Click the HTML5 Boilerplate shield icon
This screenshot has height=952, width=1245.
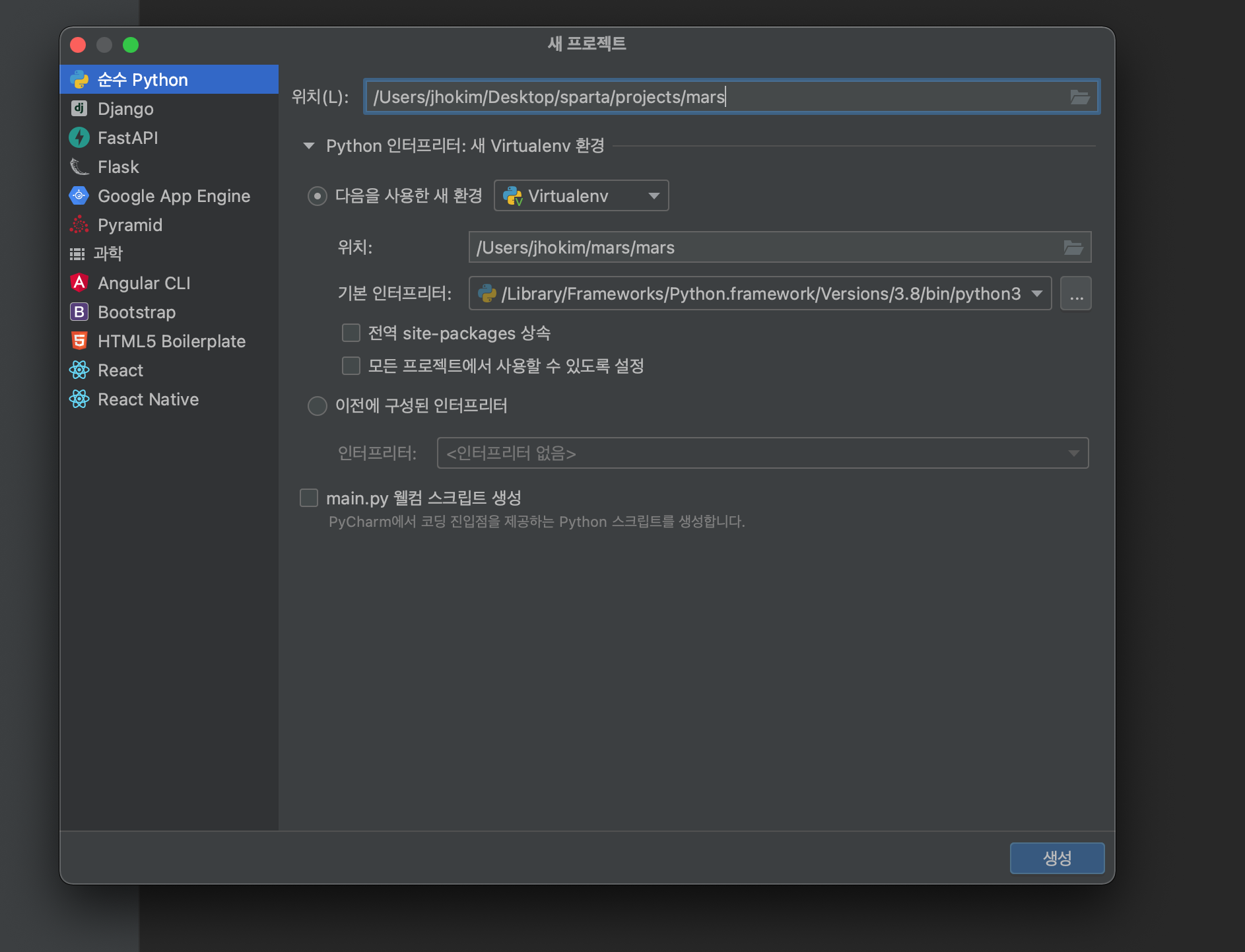pos(79,341)
